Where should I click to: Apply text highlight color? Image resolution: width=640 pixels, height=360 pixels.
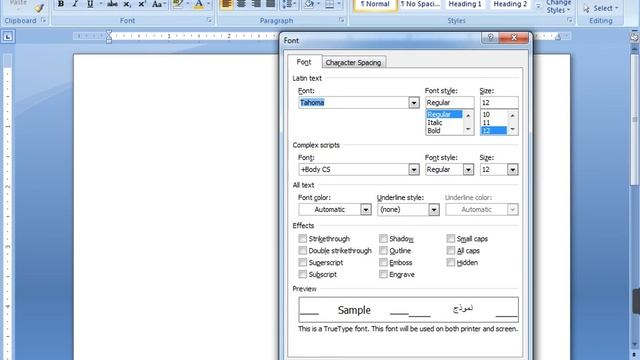click(178, 4)
